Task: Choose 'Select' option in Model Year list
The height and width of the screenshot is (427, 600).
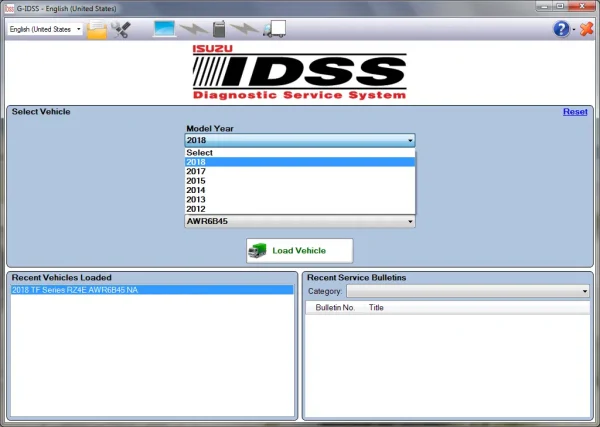Action: pyautogui.click(x=300, y=153)
